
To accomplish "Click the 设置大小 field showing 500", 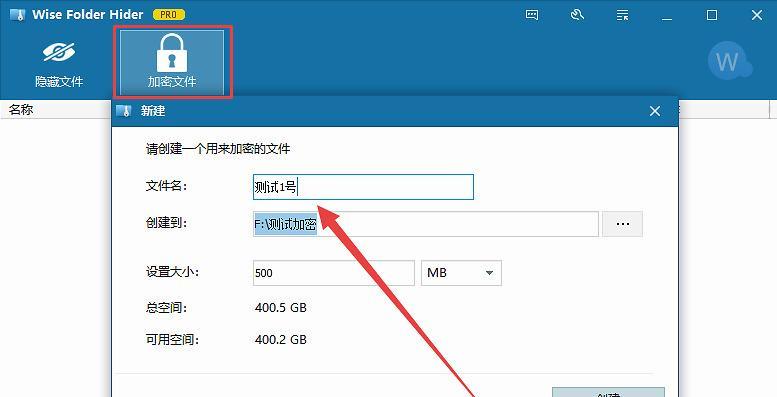I will 333,273.
